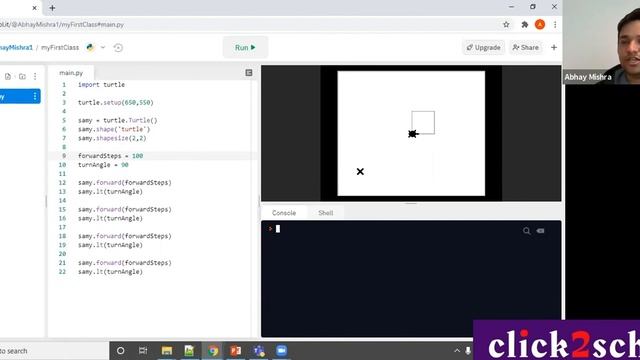Click the address bar URL

click(62, 24)
